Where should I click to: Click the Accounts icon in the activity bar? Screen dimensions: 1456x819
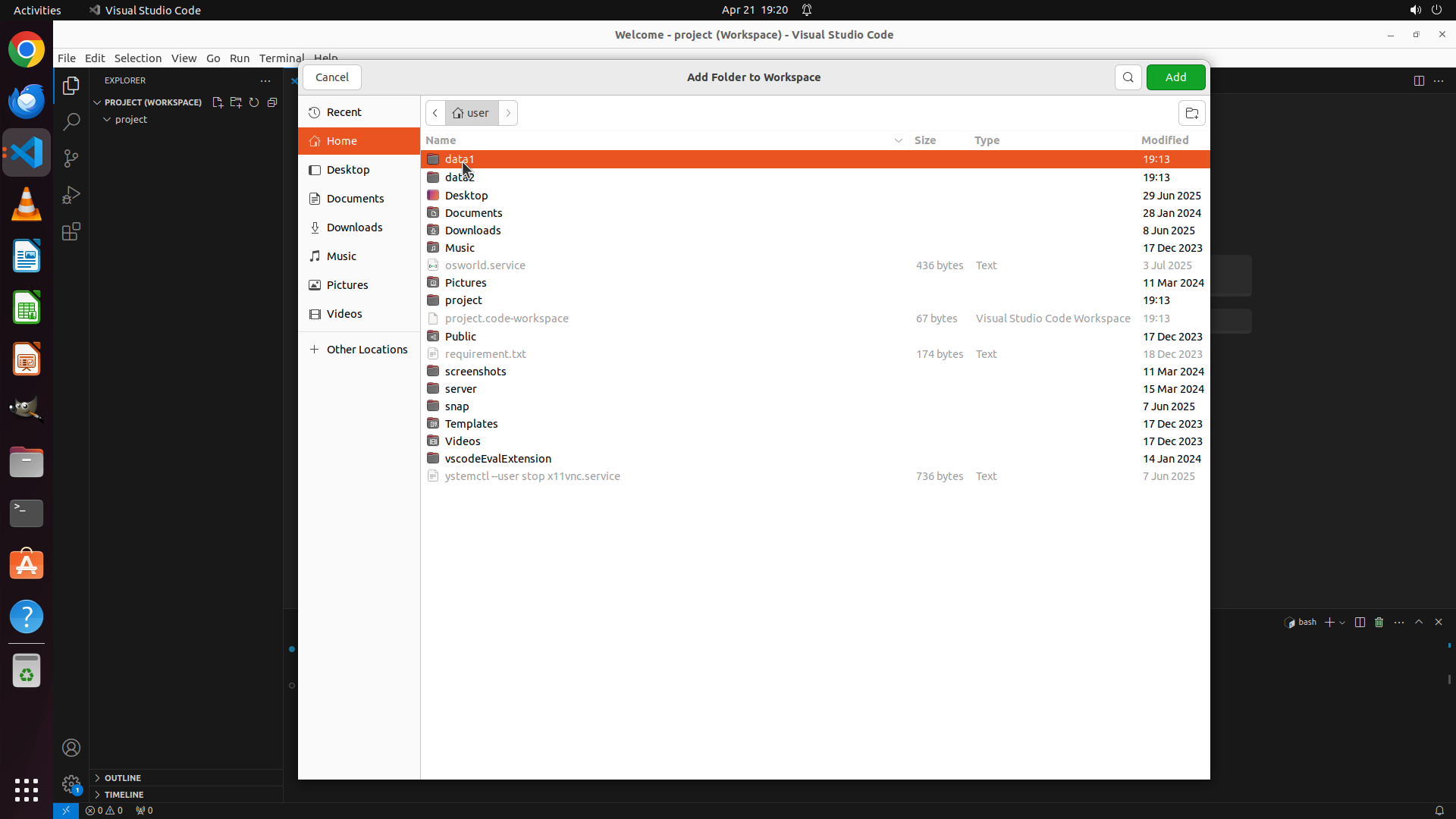click(x=71, y=748)
